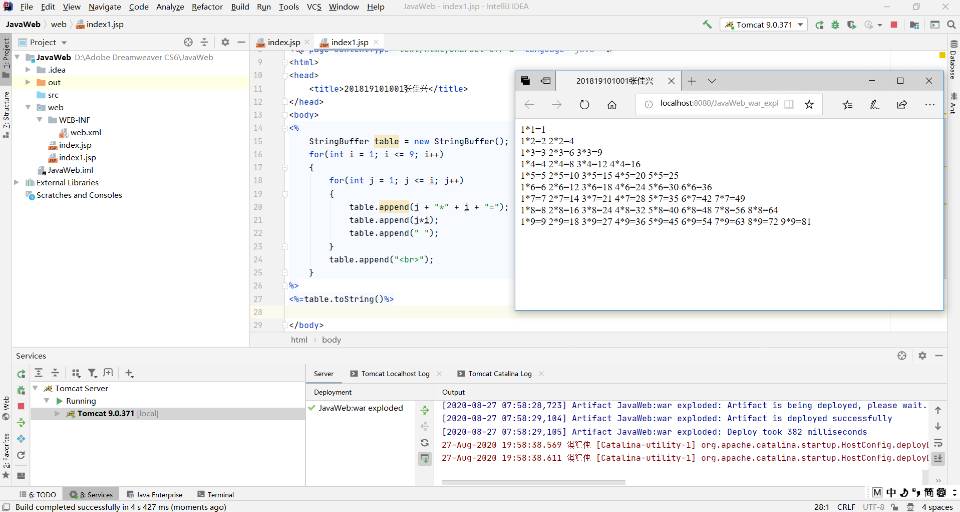Screen dimensions: 960x512
Task: Expand External Libraries node
Action: [x=17, y=183]
